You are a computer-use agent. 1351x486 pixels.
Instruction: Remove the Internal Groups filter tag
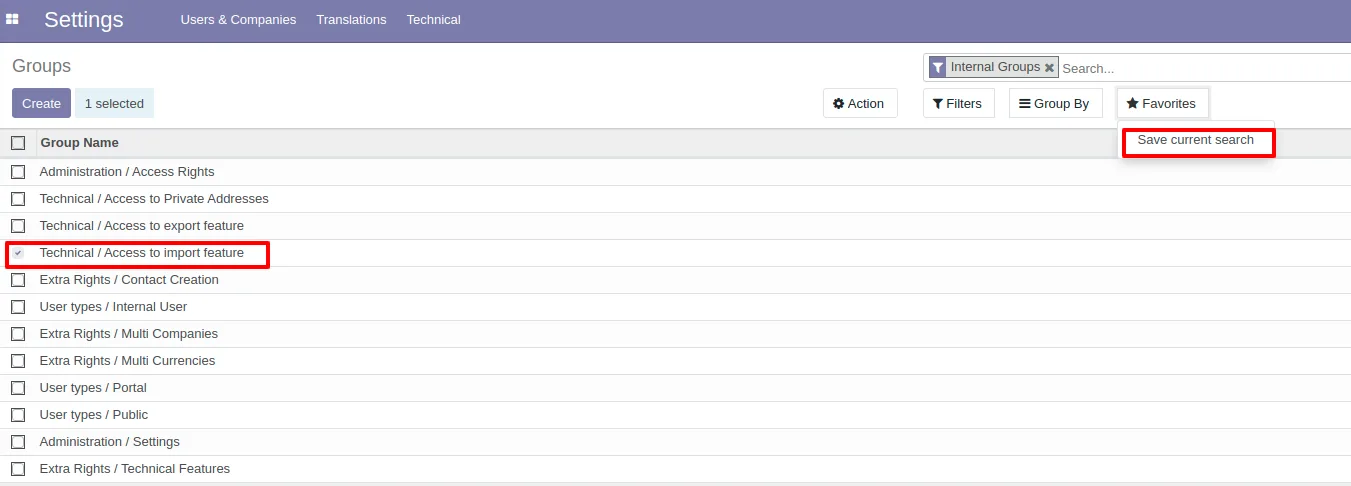coord(1049,67)
